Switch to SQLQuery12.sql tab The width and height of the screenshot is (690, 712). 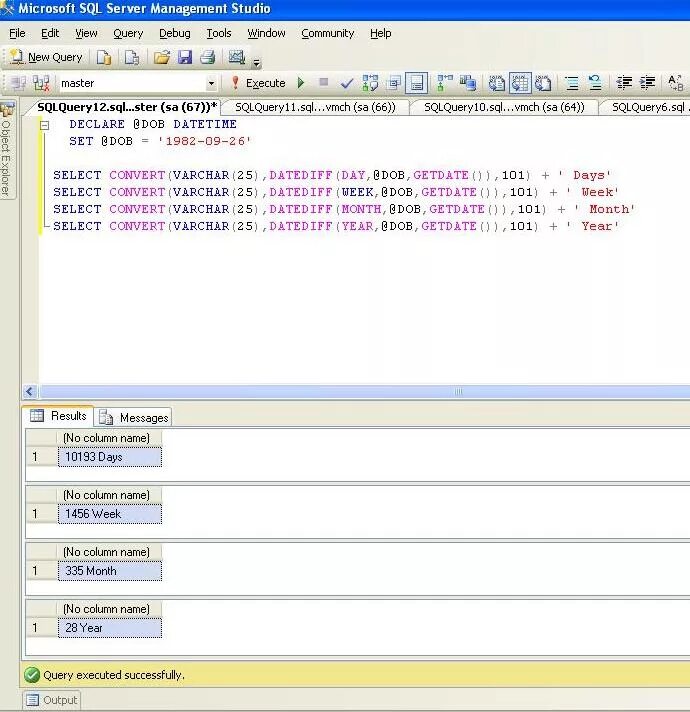[127, 107]
